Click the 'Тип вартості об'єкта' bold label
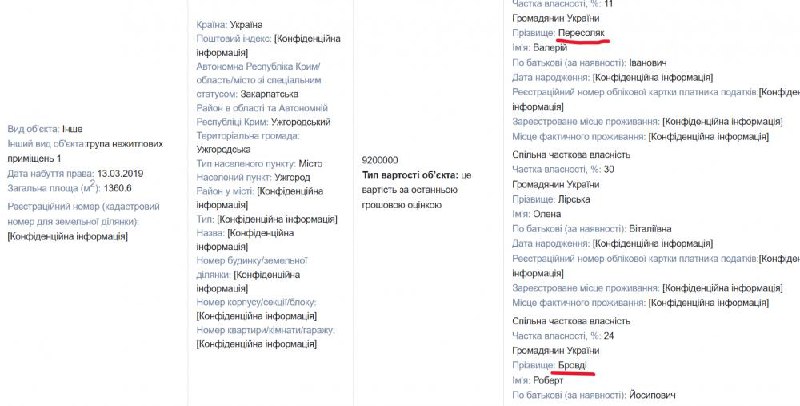The height and width of the screenshot is (406, 800). [x=411, y=175]
